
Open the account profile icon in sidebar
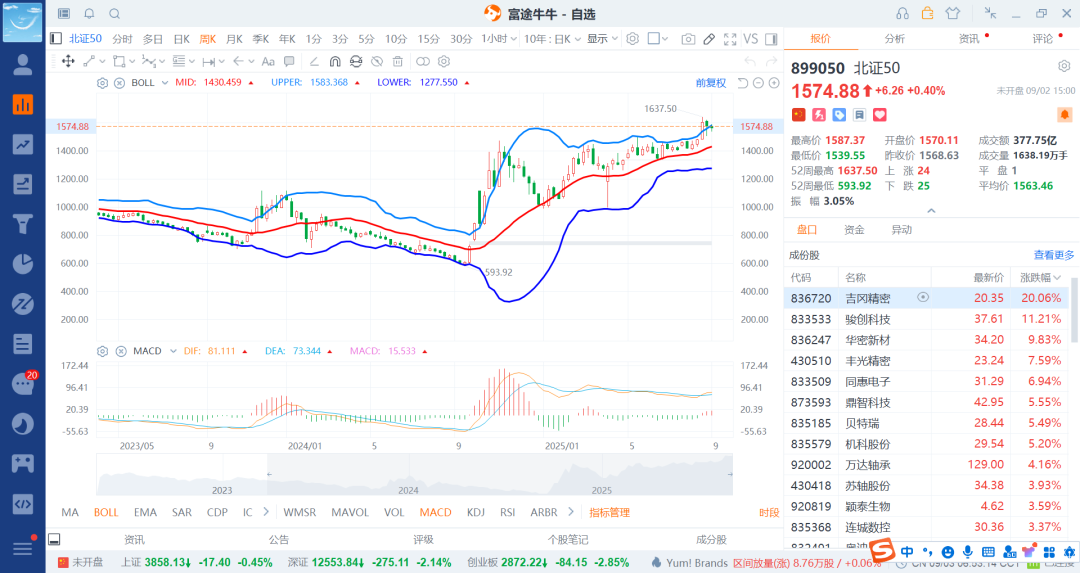coord(23,65)
